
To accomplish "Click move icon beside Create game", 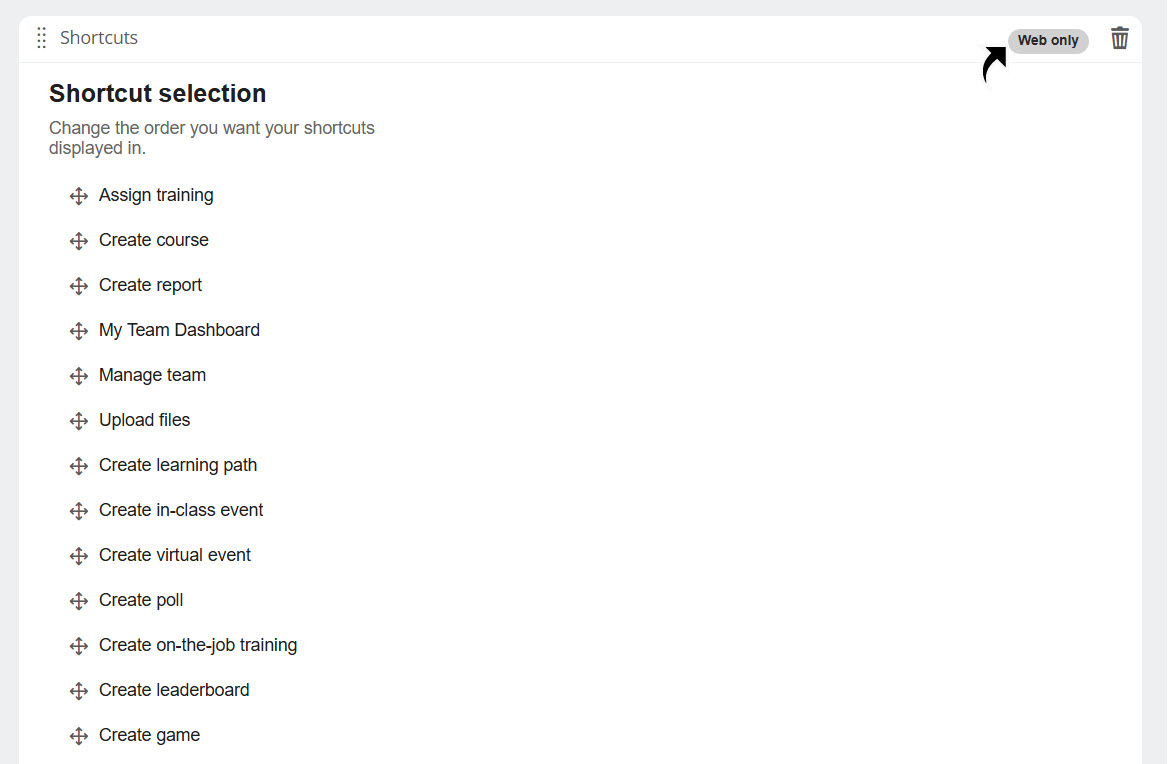I will pyautogui.click(x=79, y=736).
